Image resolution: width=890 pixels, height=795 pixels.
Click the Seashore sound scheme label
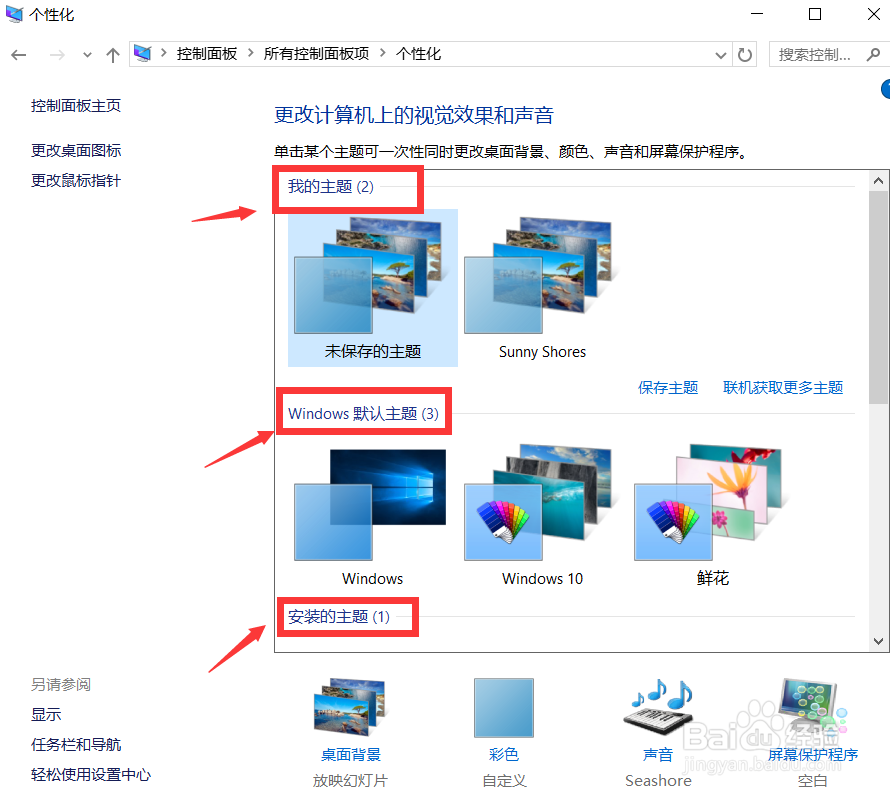coord(658,781)
